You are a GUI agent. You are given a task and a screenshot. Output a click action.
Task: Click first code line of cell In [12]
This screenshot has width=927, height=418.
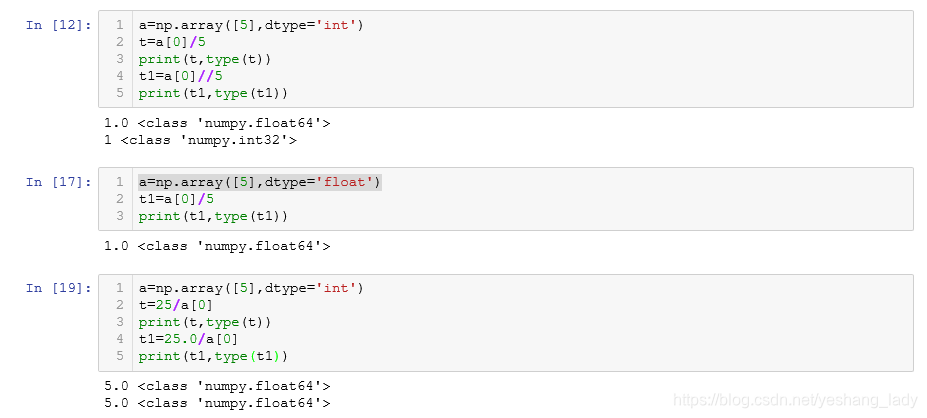pyautogui.click(x=252, y=25)
